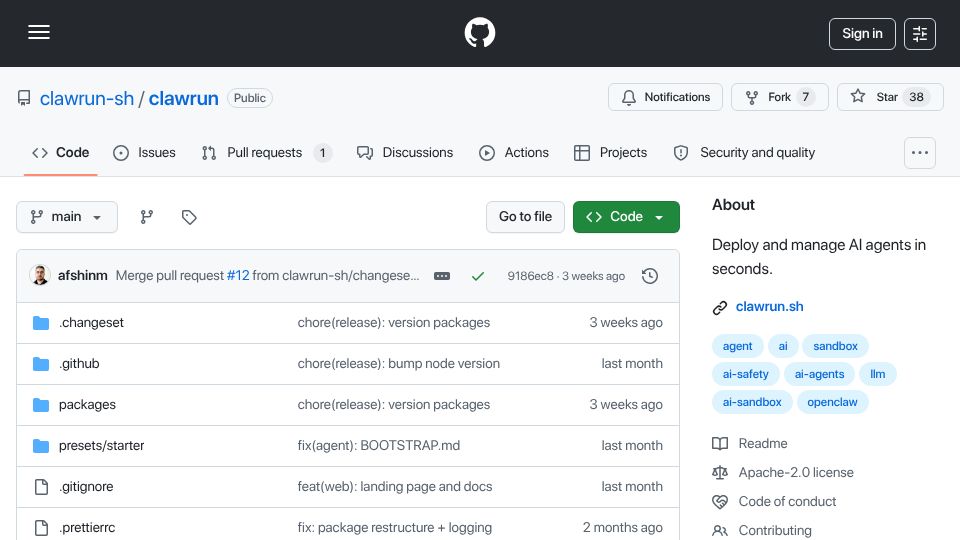Open the Discussions tab
The image size is (960, 540).
point(405,152)
